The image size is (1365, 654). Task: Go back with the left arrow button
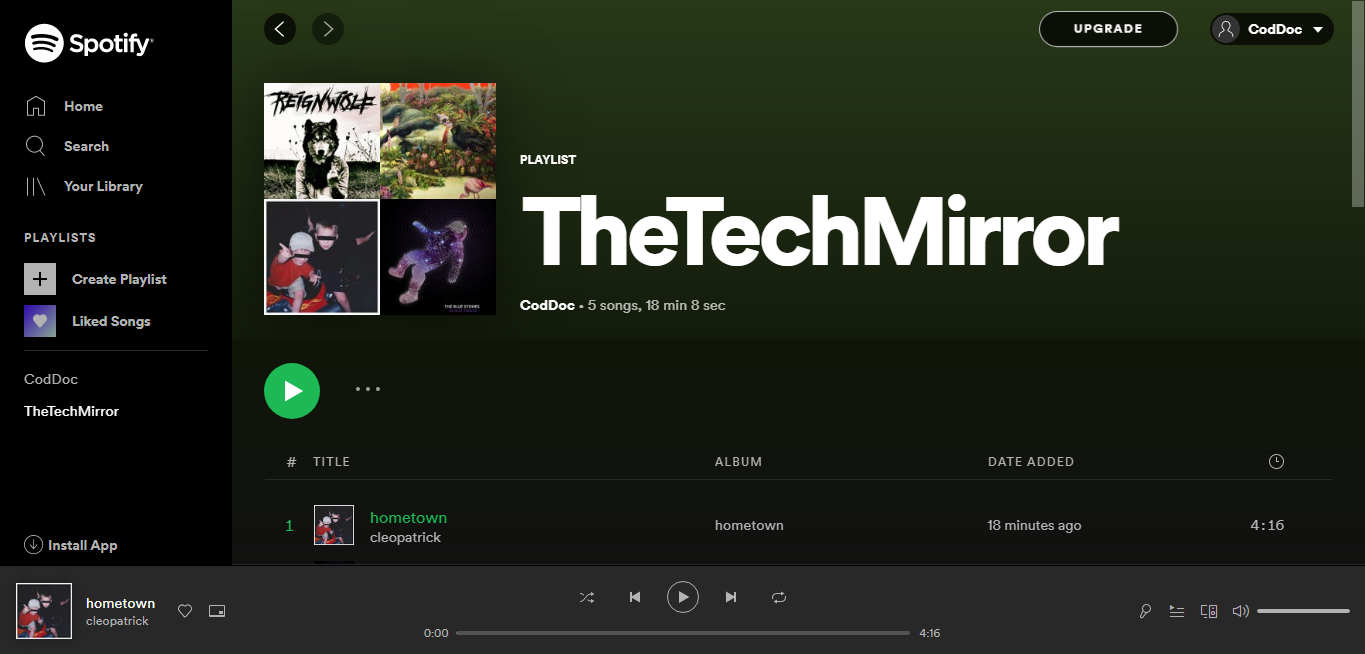point(280,29)
